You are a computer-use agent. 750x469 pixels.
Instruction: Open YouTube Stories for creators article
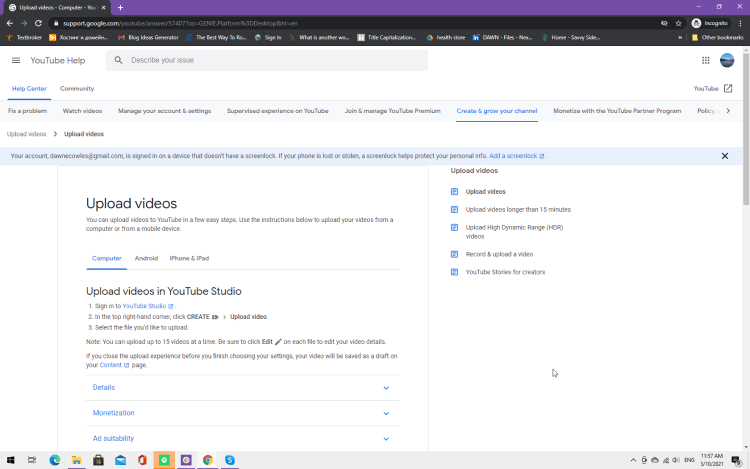(x=505, y=272)
